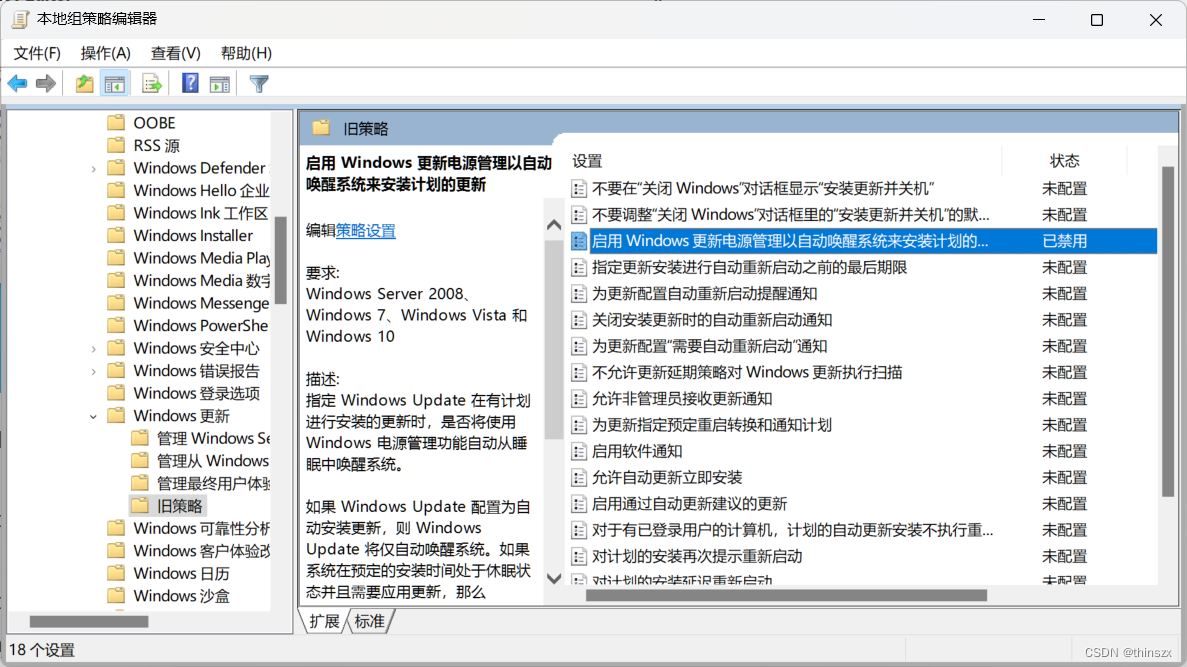Expand the Windows 安全中心 tree node
Screen dimensions: 1187x667
pyautogui.click(x=94, y=348)
